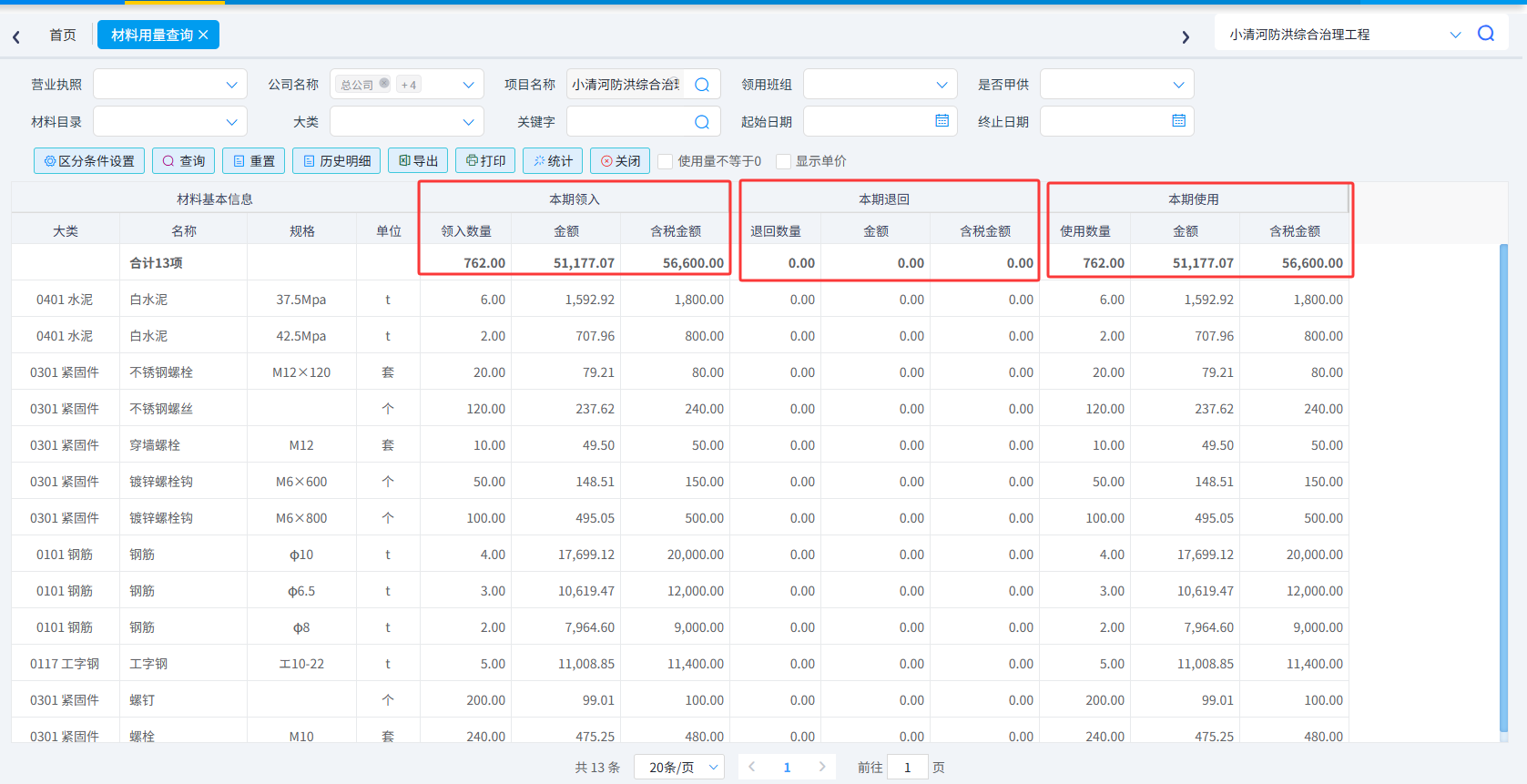Screen dimensions: 1527x784
Task: Click the search icon in 关键字 field
Action: coord(702,122)
